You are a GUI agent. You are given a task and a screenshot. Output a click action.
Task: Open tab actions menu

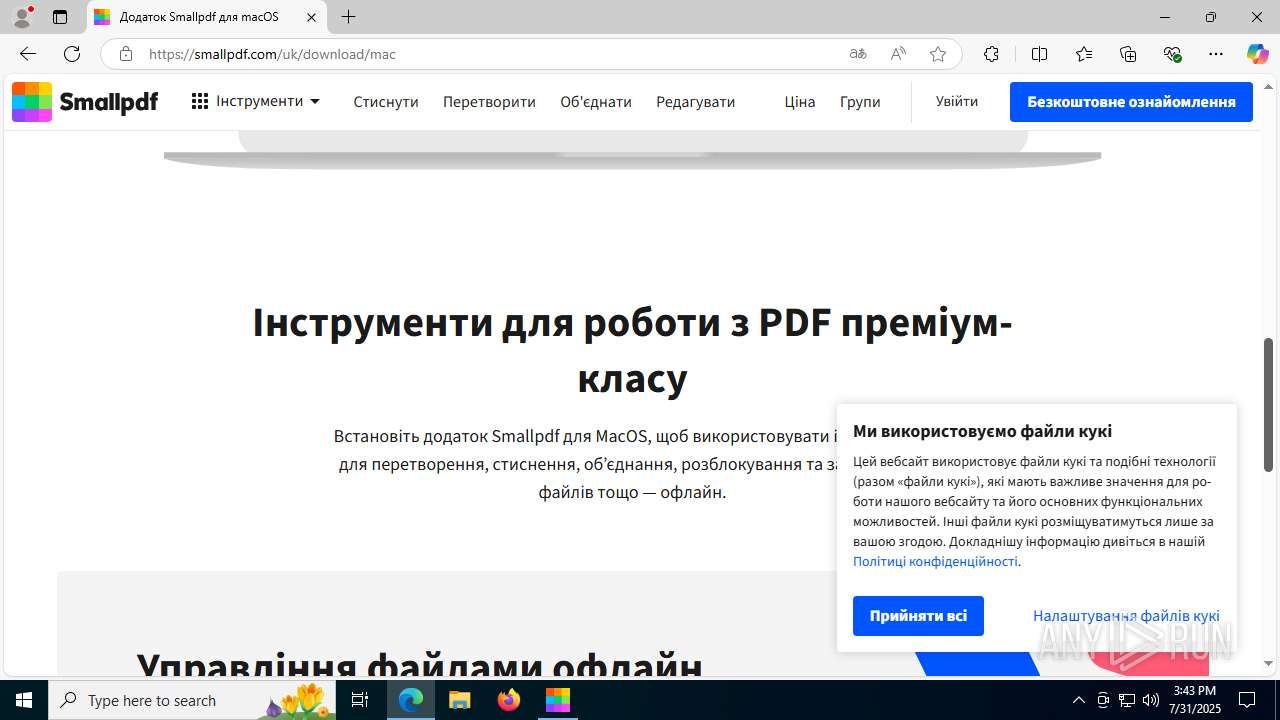click(x=60, y=17)
